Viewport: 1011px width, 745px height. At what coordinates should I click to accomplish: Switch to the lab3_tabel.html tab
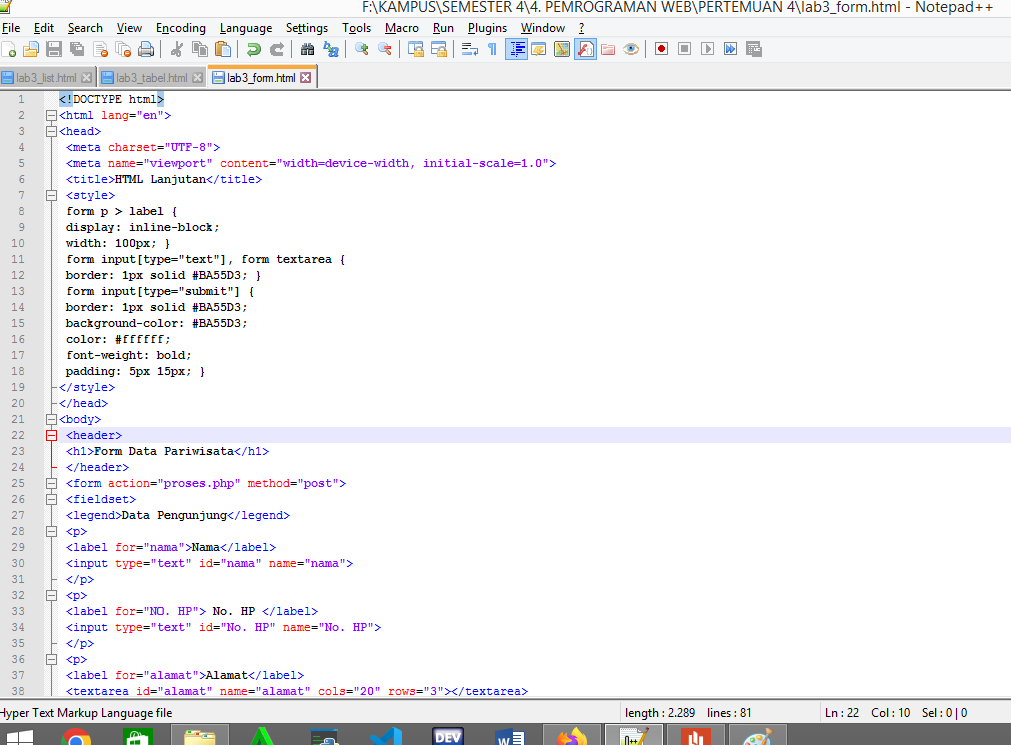click(x=150, y=77)
